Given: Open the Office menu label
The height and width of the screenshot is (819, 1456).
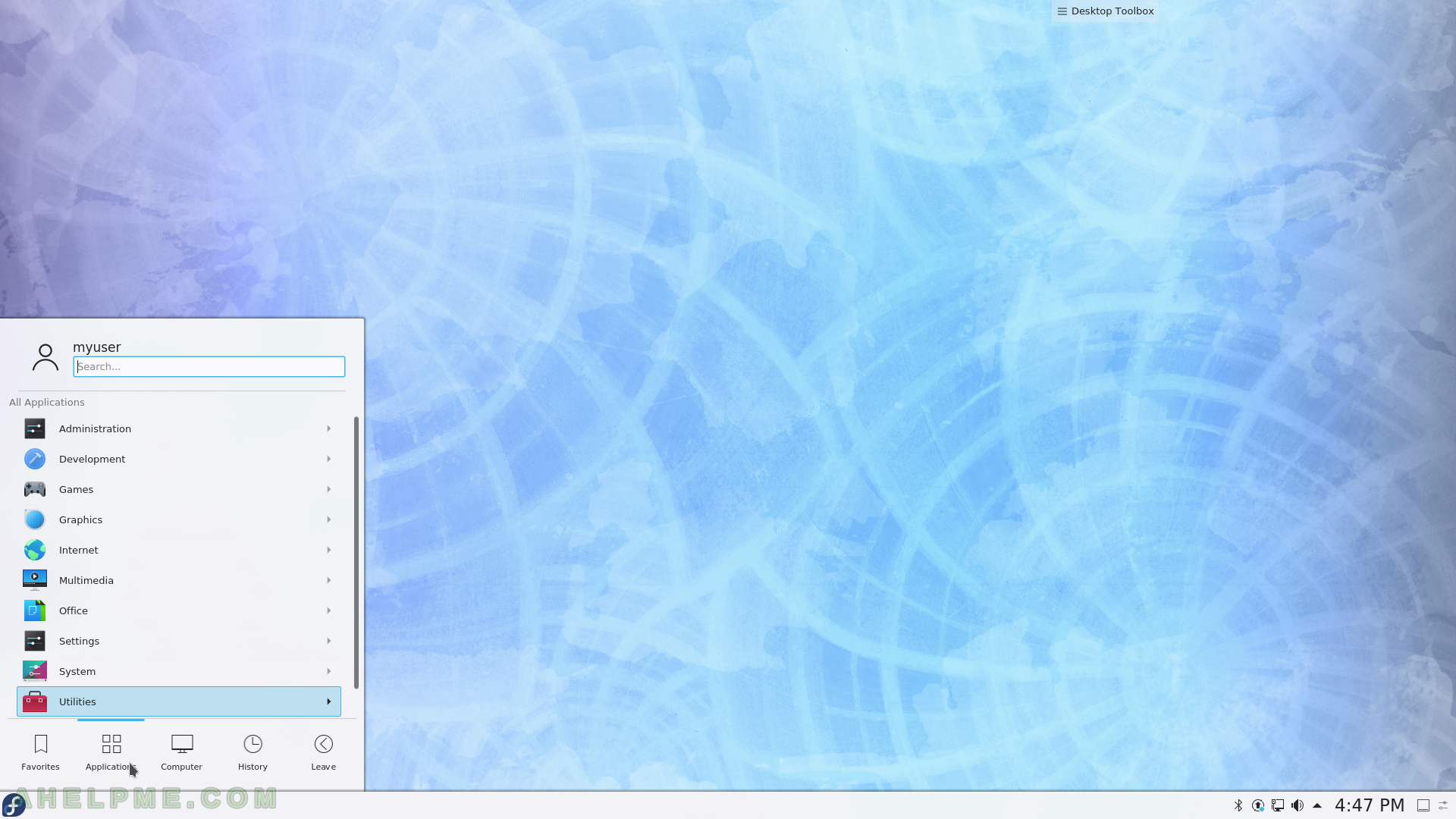Looking at the screenshot, I should click(x=74, y=610).
